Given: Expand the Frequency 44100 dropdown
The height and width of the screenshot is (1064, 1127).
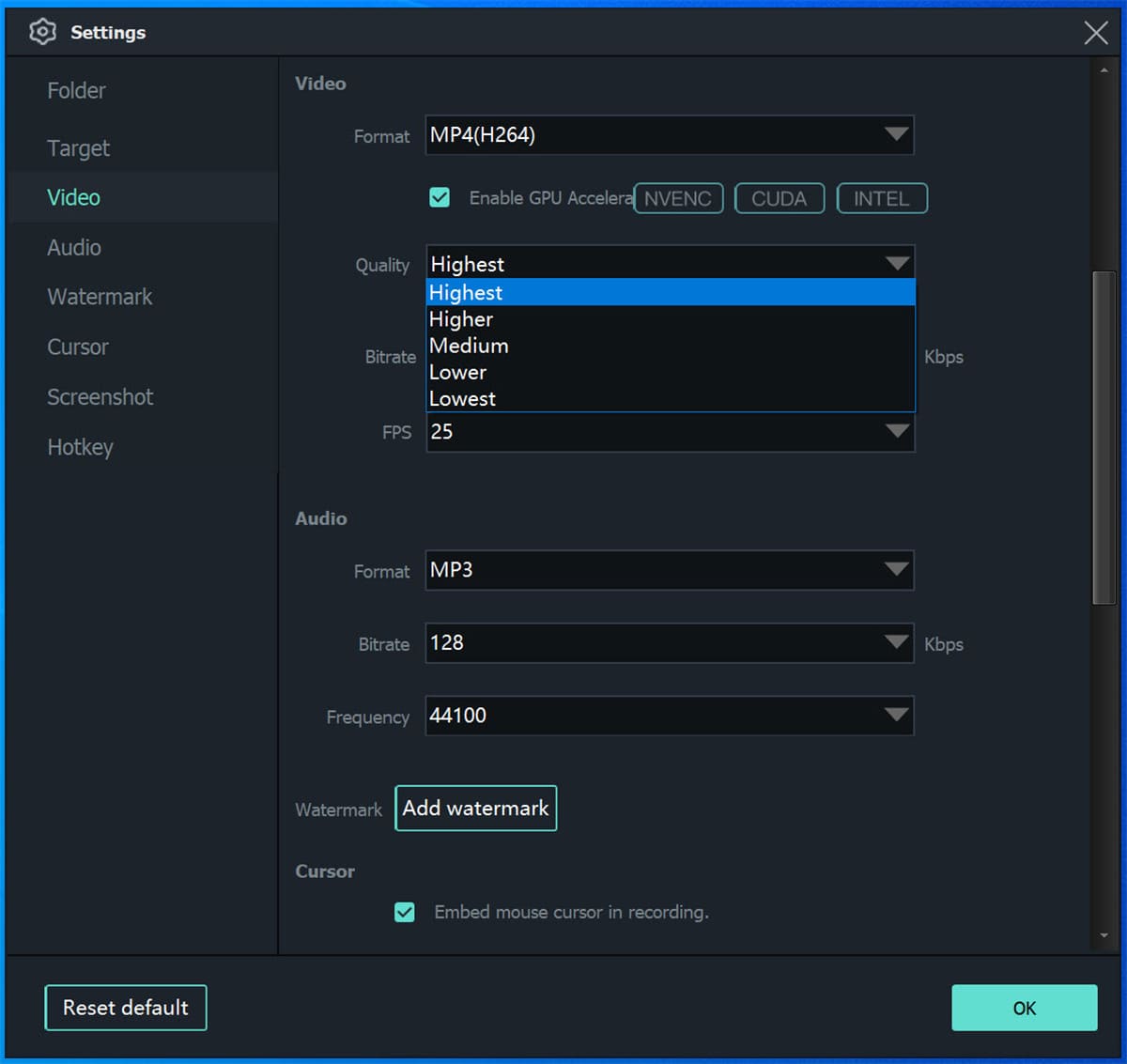Looking at the screenshot, I should point(896,716).
